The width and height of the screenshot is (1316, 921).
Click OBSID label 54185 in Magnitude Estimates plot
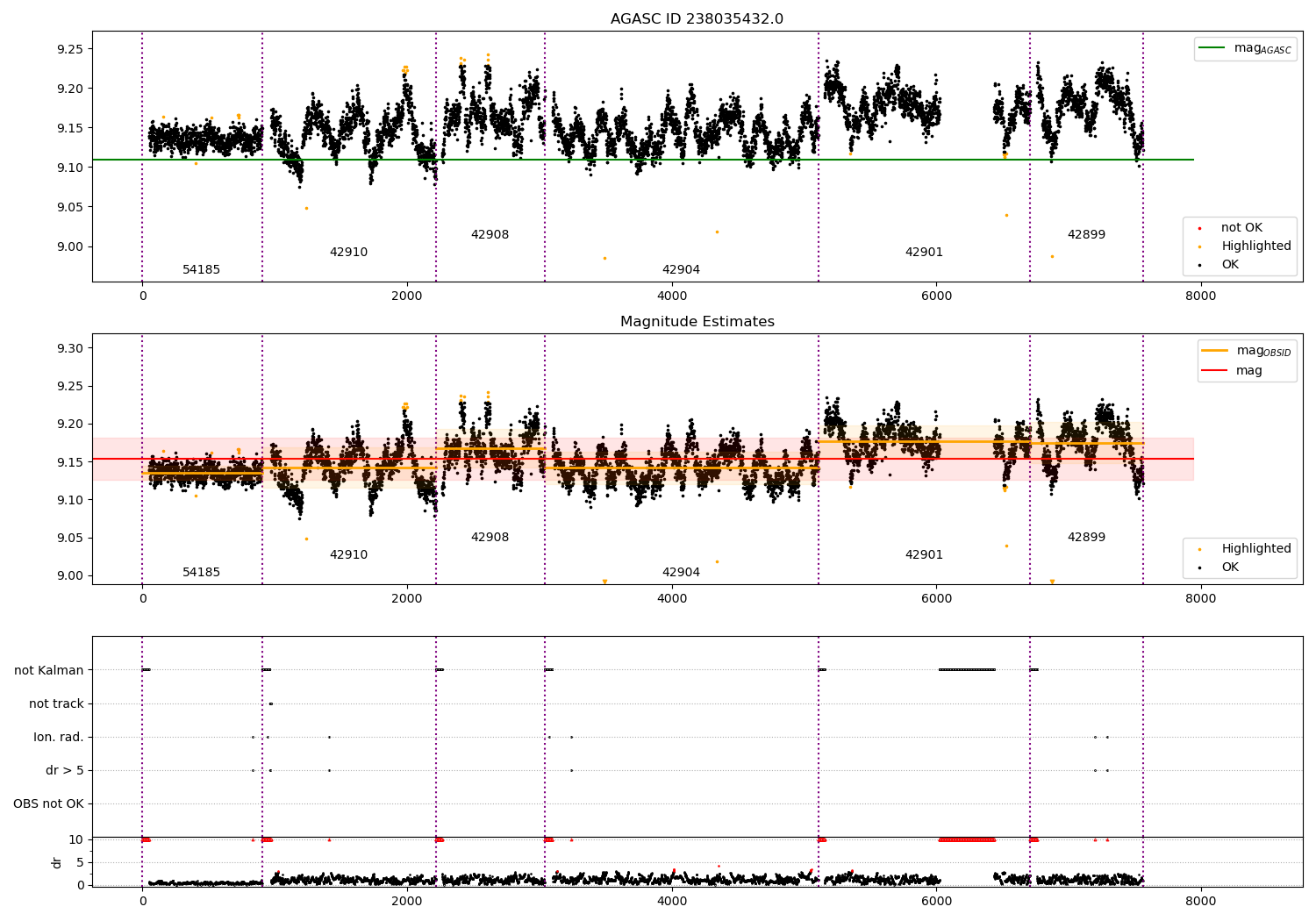(x=201, y=573)
